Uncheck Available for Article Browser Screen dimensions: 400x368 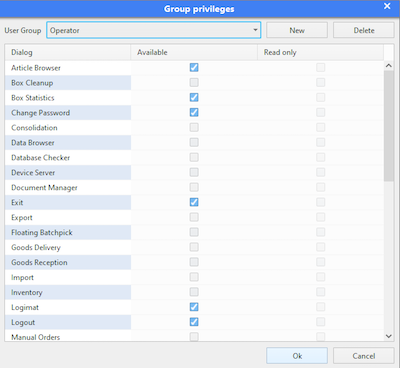pos(194,67)
